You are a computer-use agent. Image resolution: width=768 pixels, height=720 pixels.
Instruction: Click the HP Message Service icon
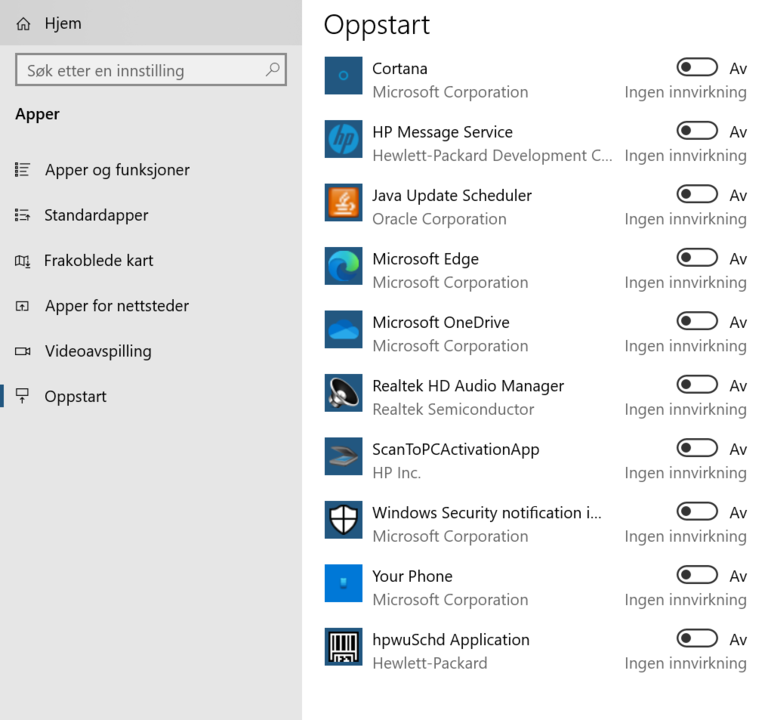tap(343, 139)
